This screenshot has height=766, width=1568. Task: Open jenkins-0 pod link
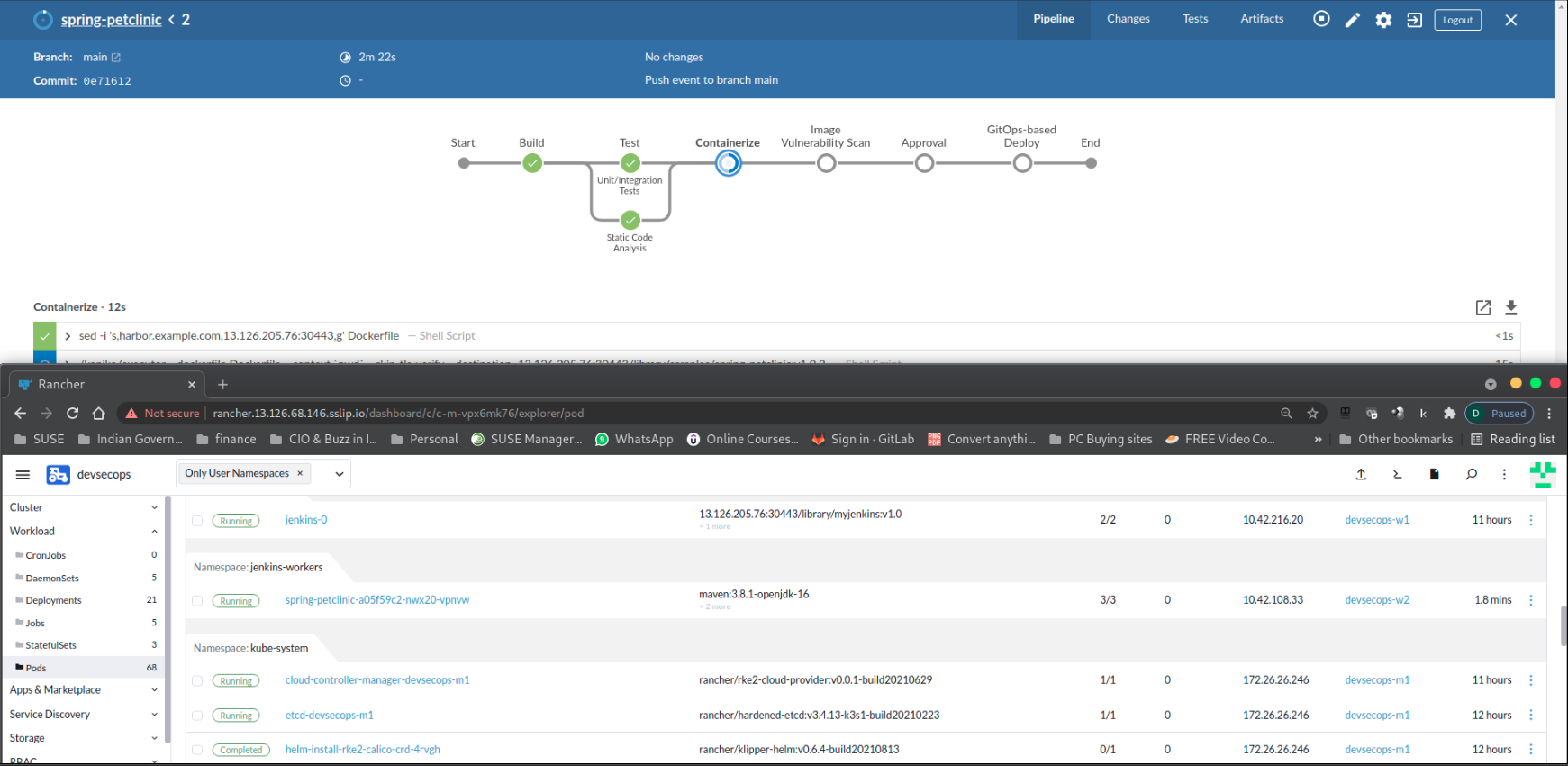306,520
